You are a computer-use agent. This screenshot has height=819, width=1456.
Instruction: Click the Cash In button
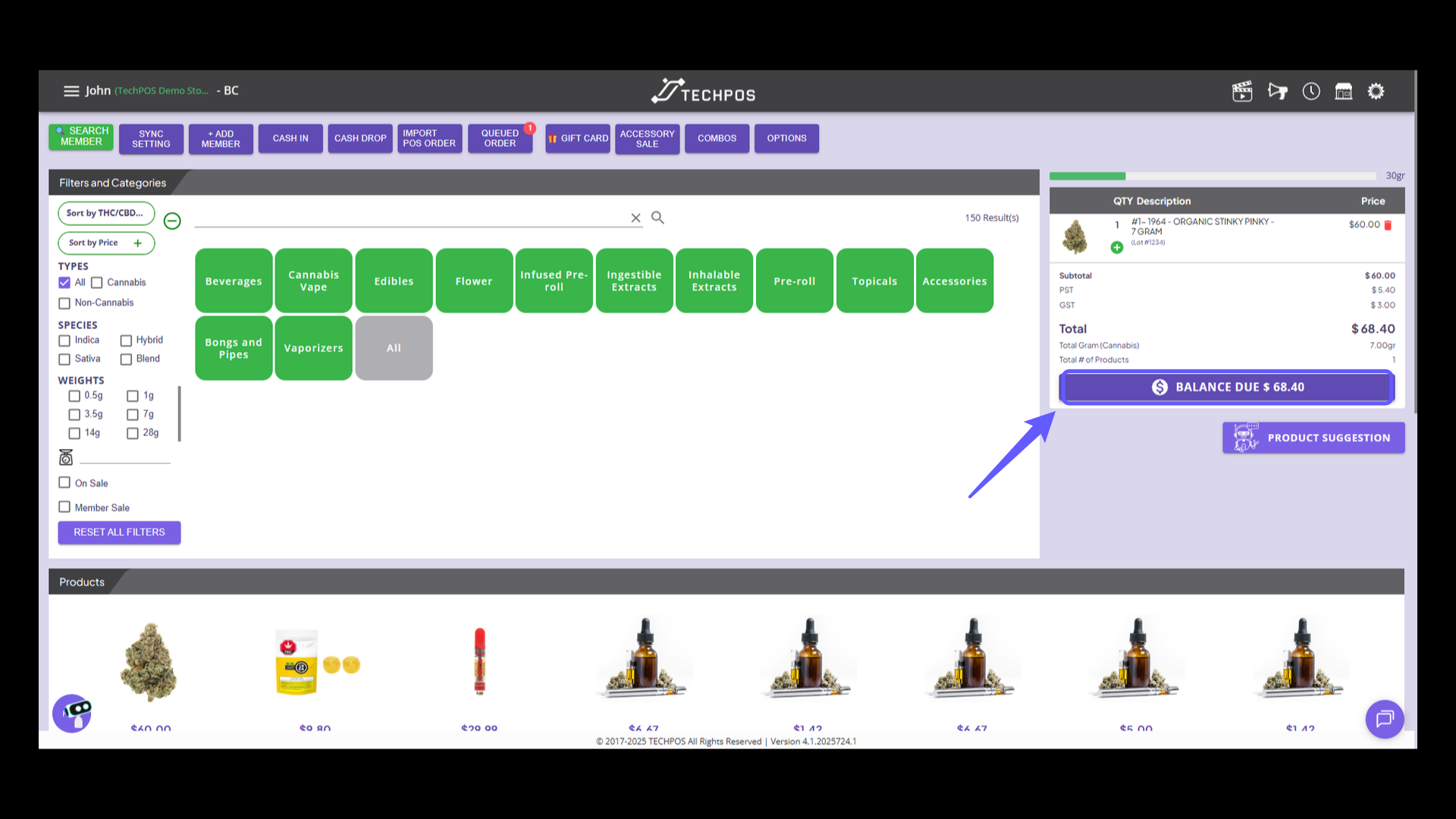(290, 138)
